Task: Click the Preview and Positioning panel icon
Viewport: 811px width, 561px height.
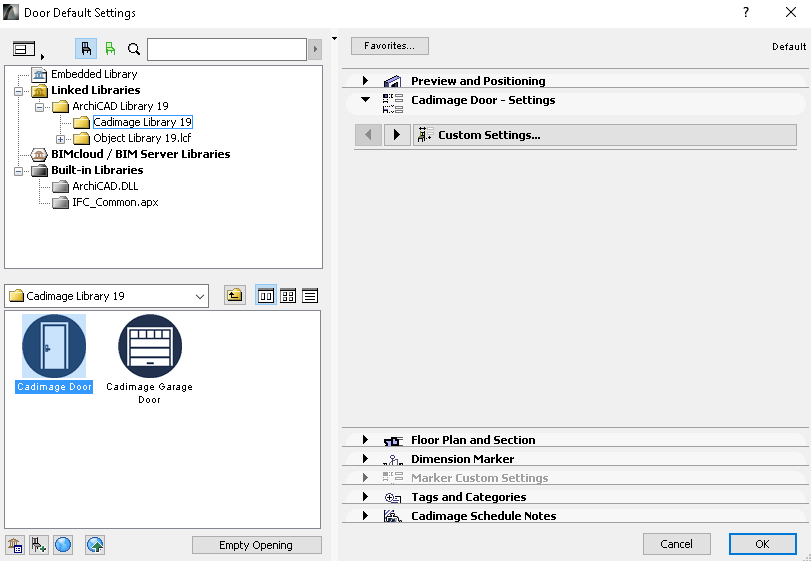Action: [x=393, y=81]
